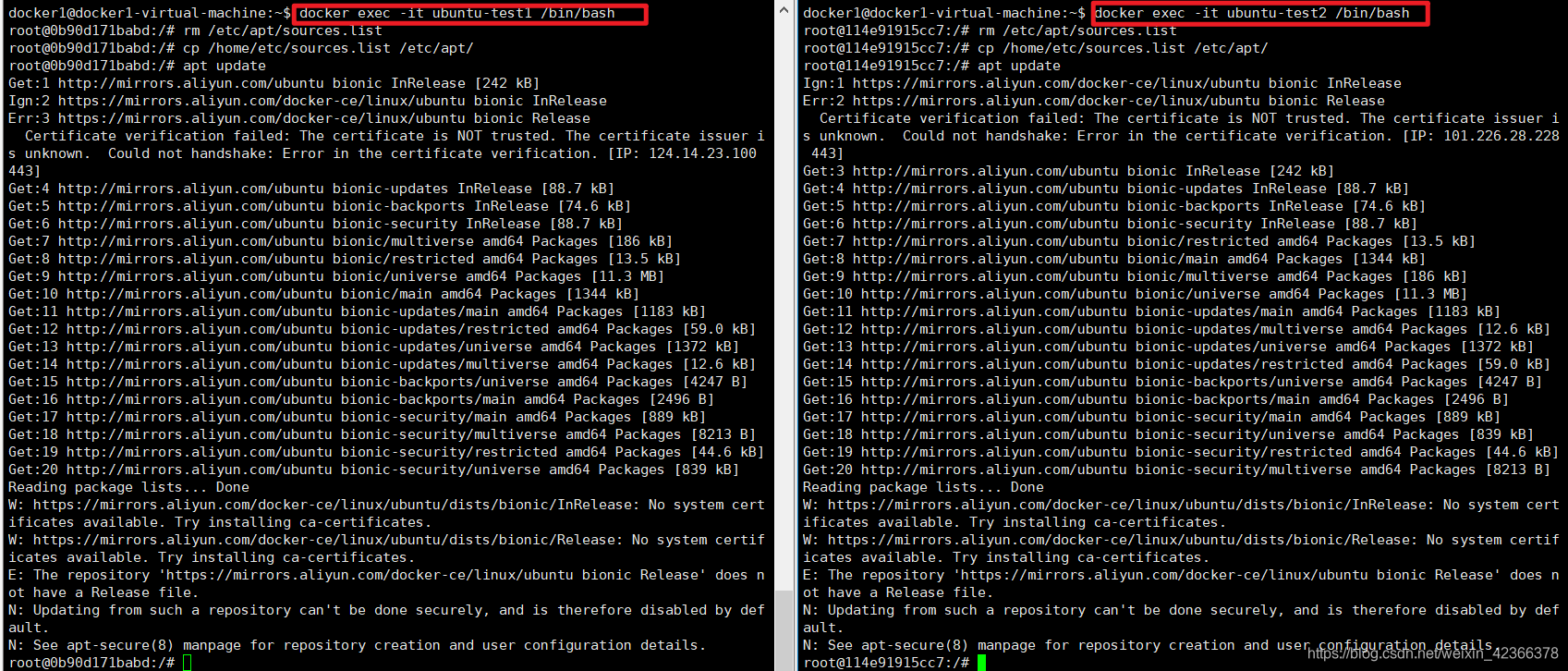
Task: Click Get:6 bionic-security InRelease in right terminal
Action: pos(1110,224)
